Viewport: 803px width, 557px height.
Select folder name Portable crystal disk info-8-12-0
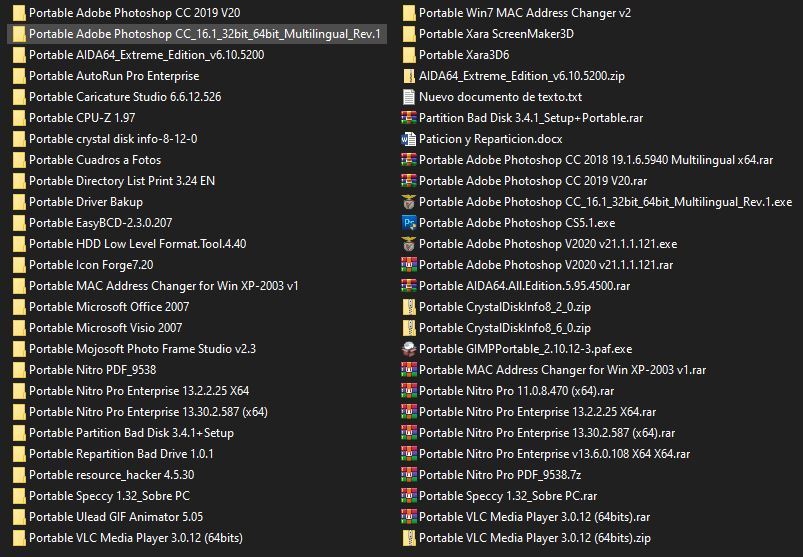113,139
